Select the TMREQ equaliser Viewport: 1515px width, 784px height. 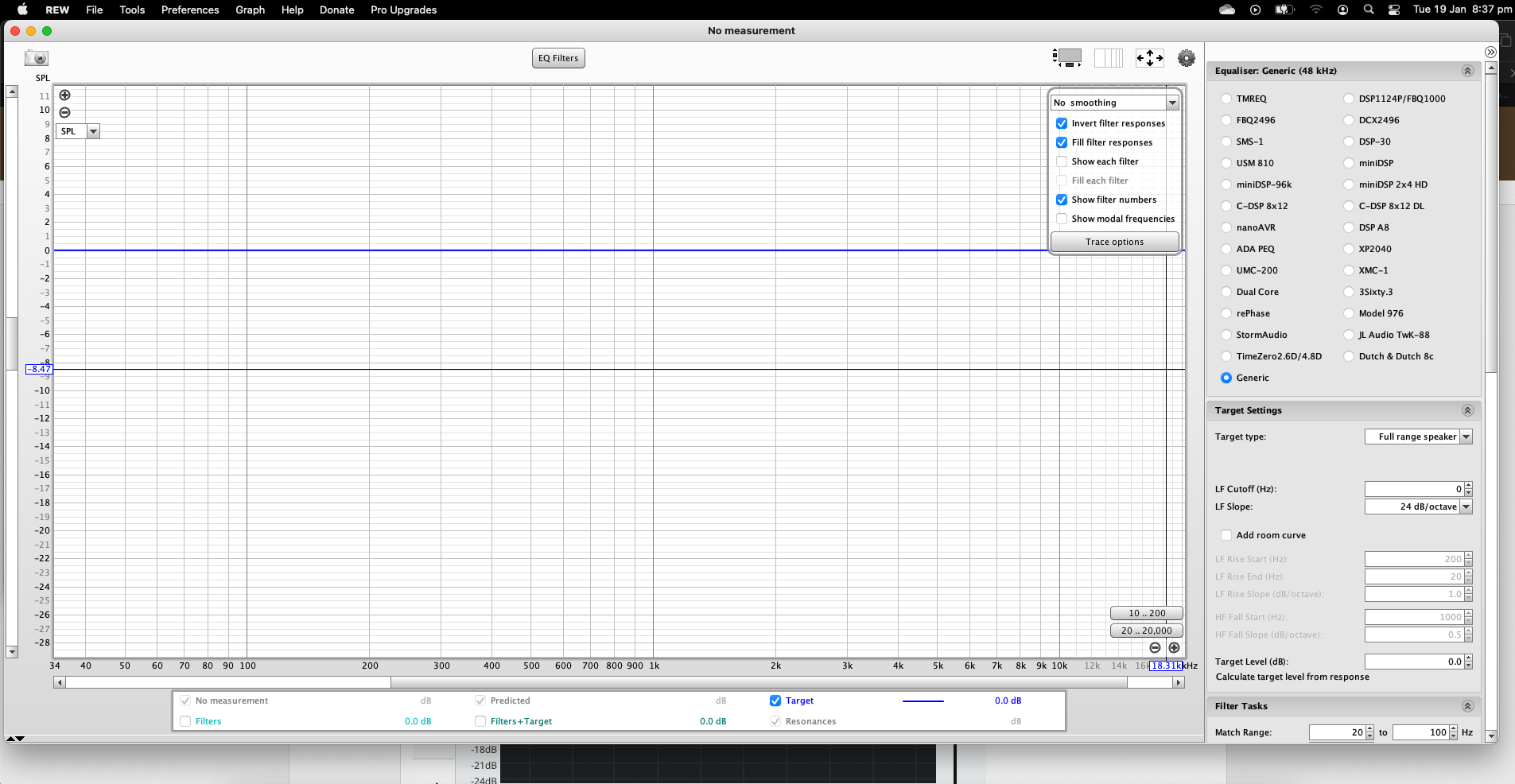(1226, 99)
